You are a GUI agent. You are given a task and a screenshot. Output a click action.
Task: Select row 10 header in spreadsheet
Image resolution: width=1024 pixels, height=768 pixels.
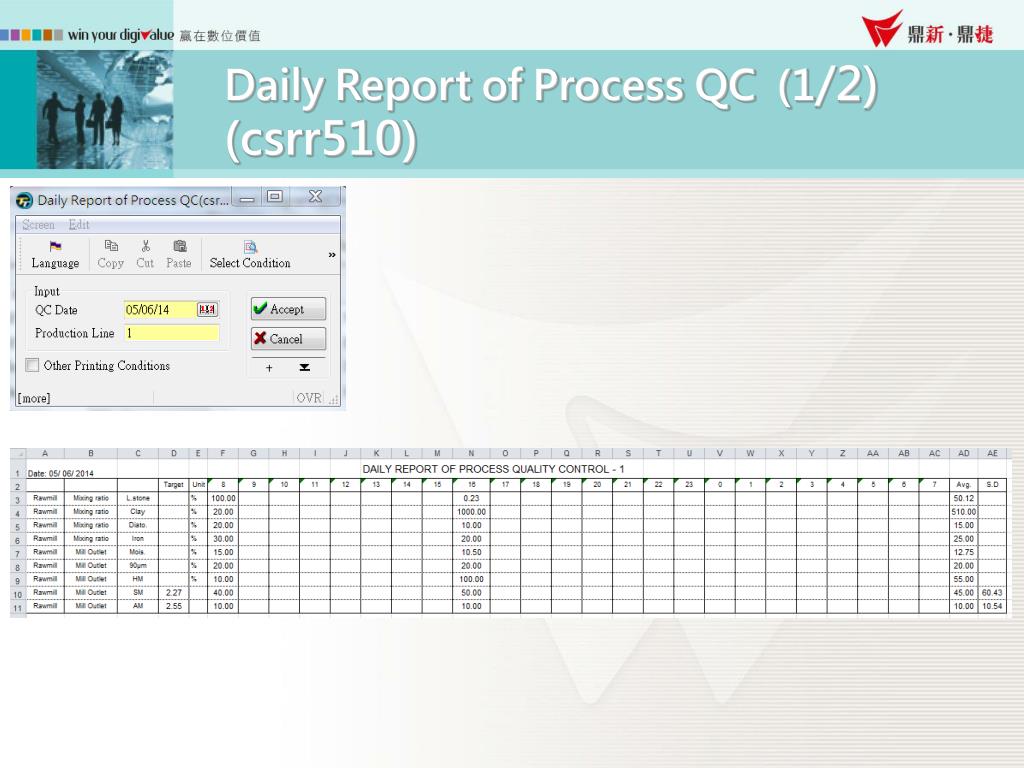18,594
